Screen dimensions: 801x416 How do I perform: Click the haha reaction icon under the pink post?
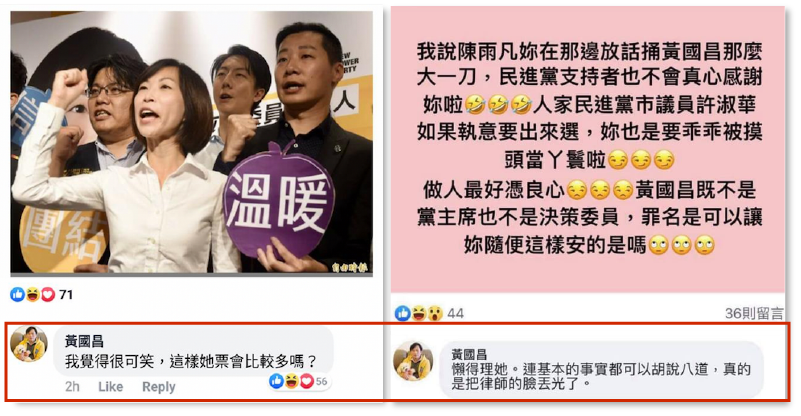point(419,313)
